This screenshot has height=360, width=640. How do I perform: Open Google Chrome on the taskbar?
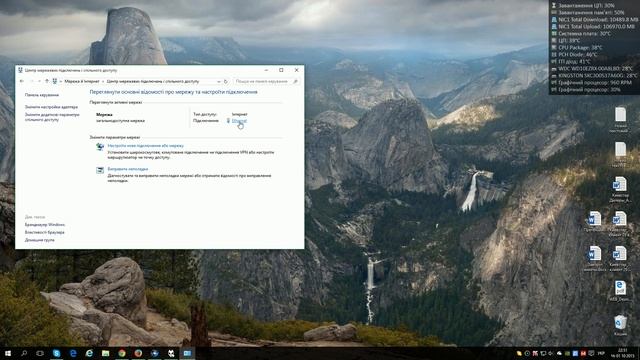122,353
